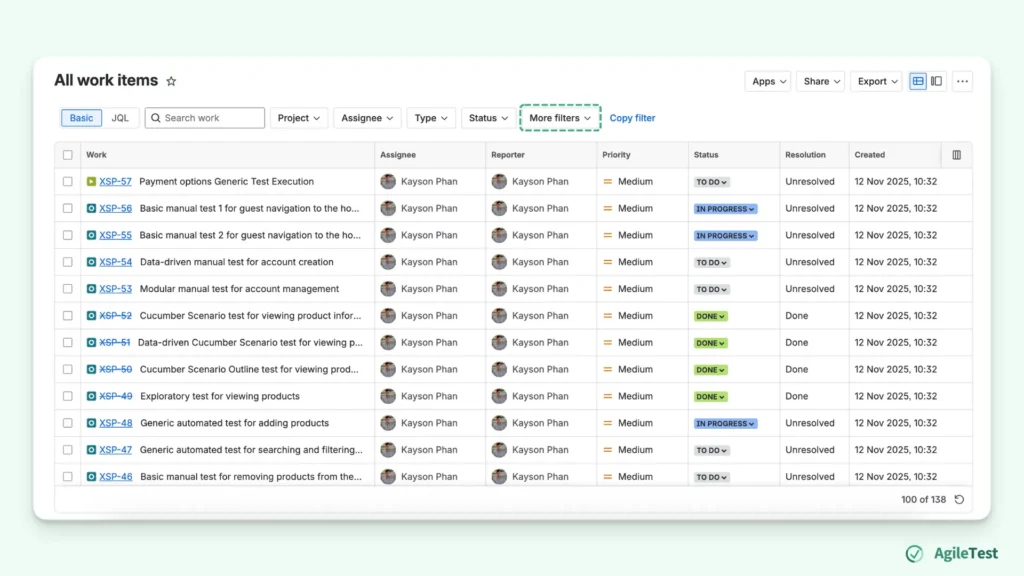Image resolution: width=1024 pixels, height=576 pixels.
Task: Sort by the Assignee column header
Action: (x=398, y=155)
